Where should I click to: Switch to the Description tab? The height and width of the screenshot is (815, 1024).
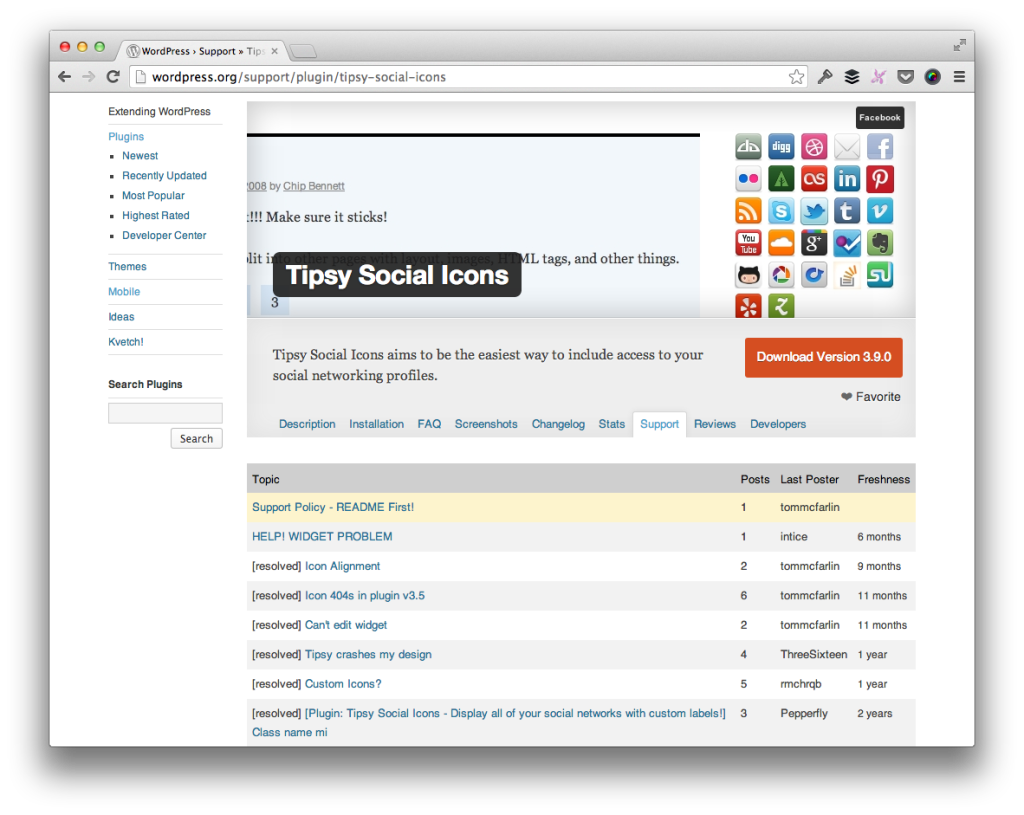point(307,424)
